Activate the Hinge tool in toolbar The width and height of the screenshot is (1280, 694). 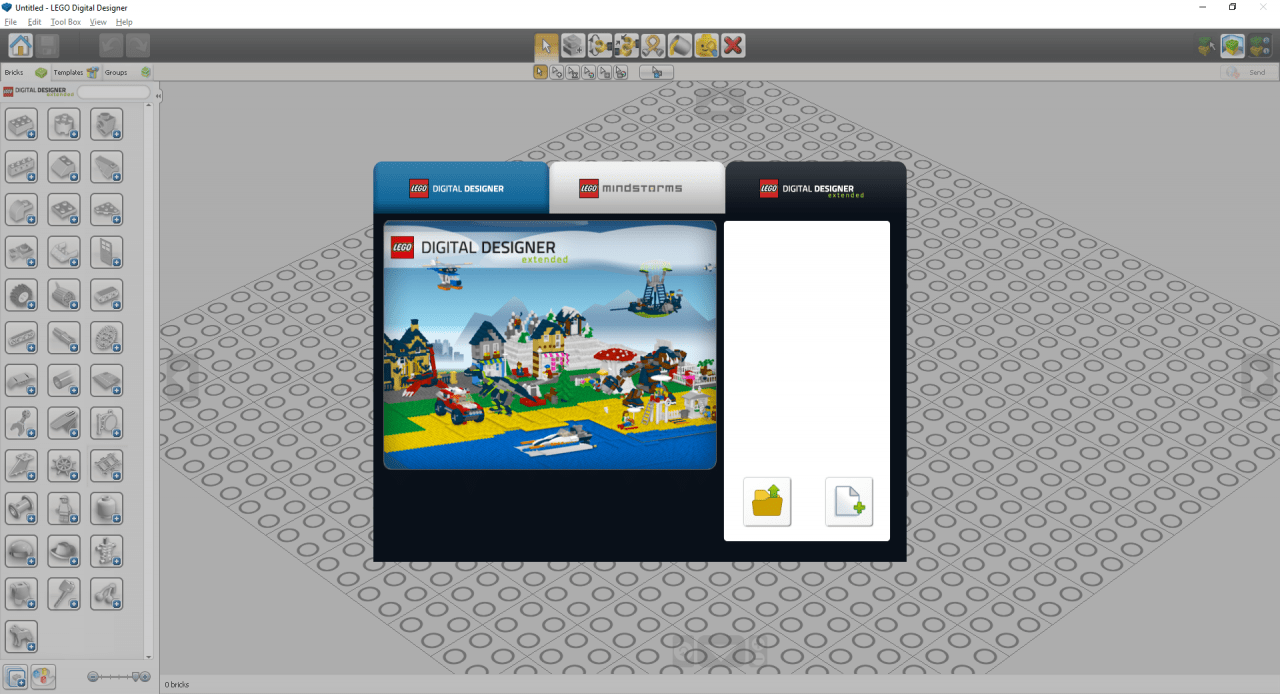click(600, 45)
